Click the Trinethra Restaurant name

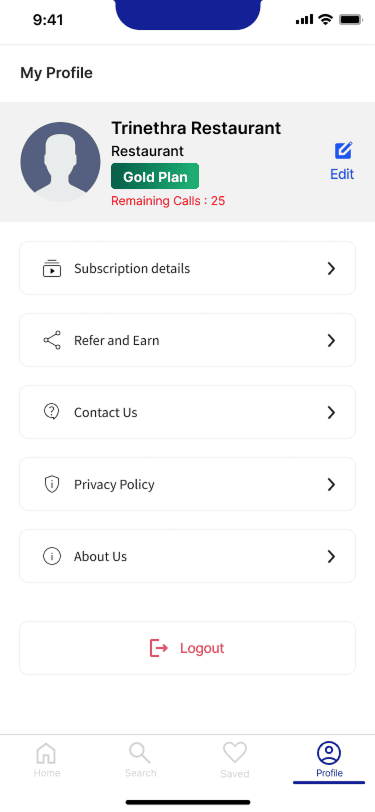196,128
